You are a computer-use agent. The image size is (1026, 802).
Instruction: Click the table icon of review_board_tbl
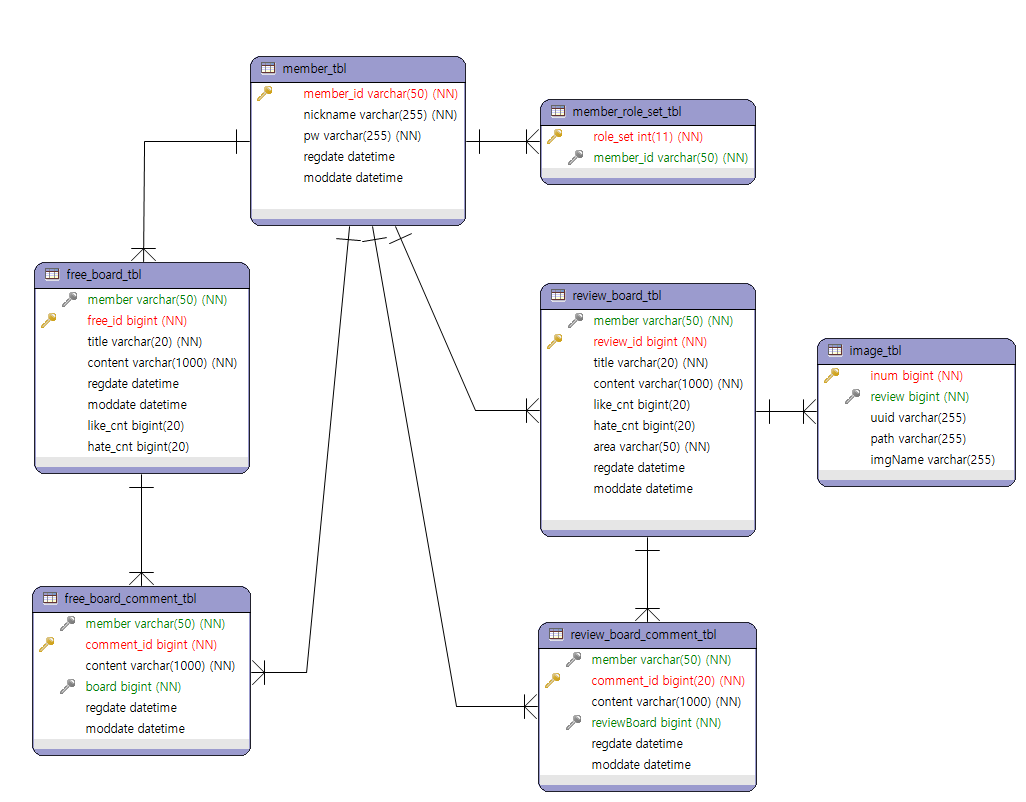pos(558,295)
